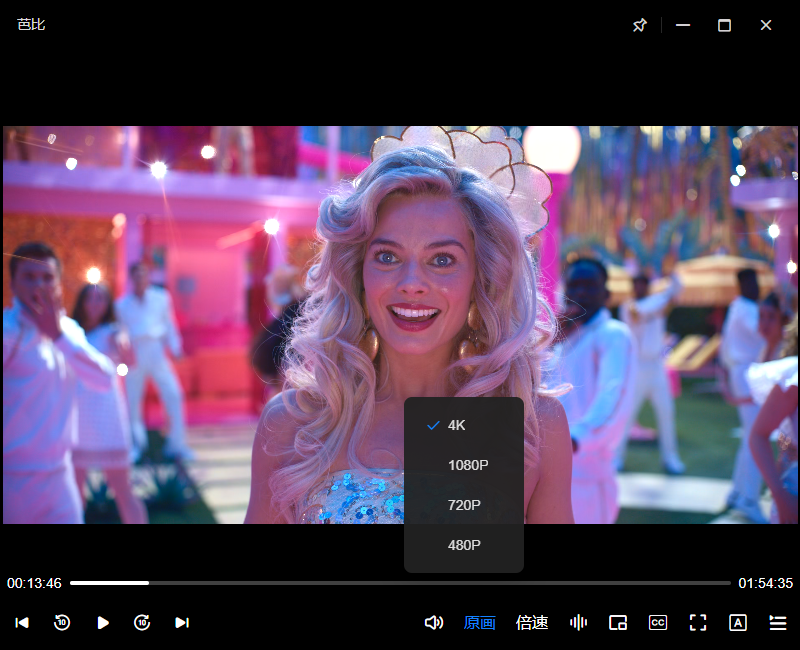Toggle CC subtitles
This screenshot has height=650, width=800.
(x=658, y=623)
